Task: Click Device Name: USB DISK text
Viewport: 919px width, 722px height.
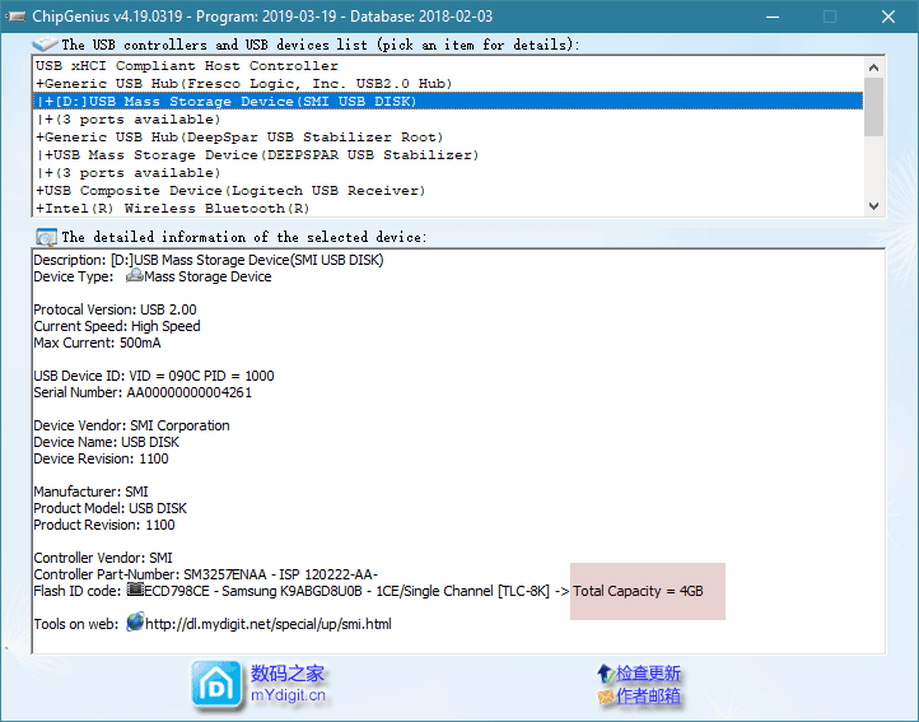Action: pos(106,442)
